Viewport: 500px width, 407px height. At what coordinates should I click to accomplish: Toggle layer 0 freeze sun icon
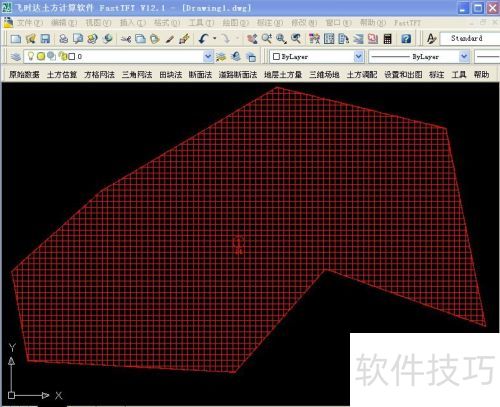click(41, 56)
